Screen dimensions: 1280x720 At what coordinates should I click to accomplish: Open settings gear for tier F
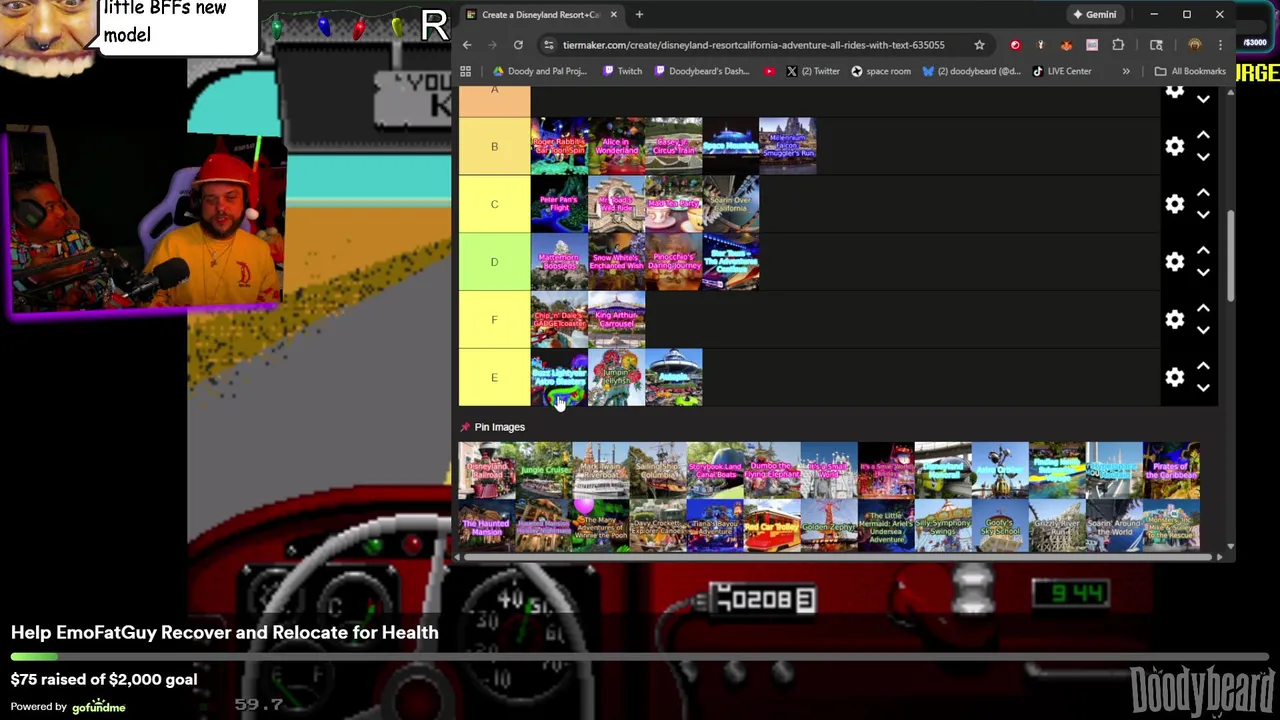pyautogui.click(x=1175, y=320)
